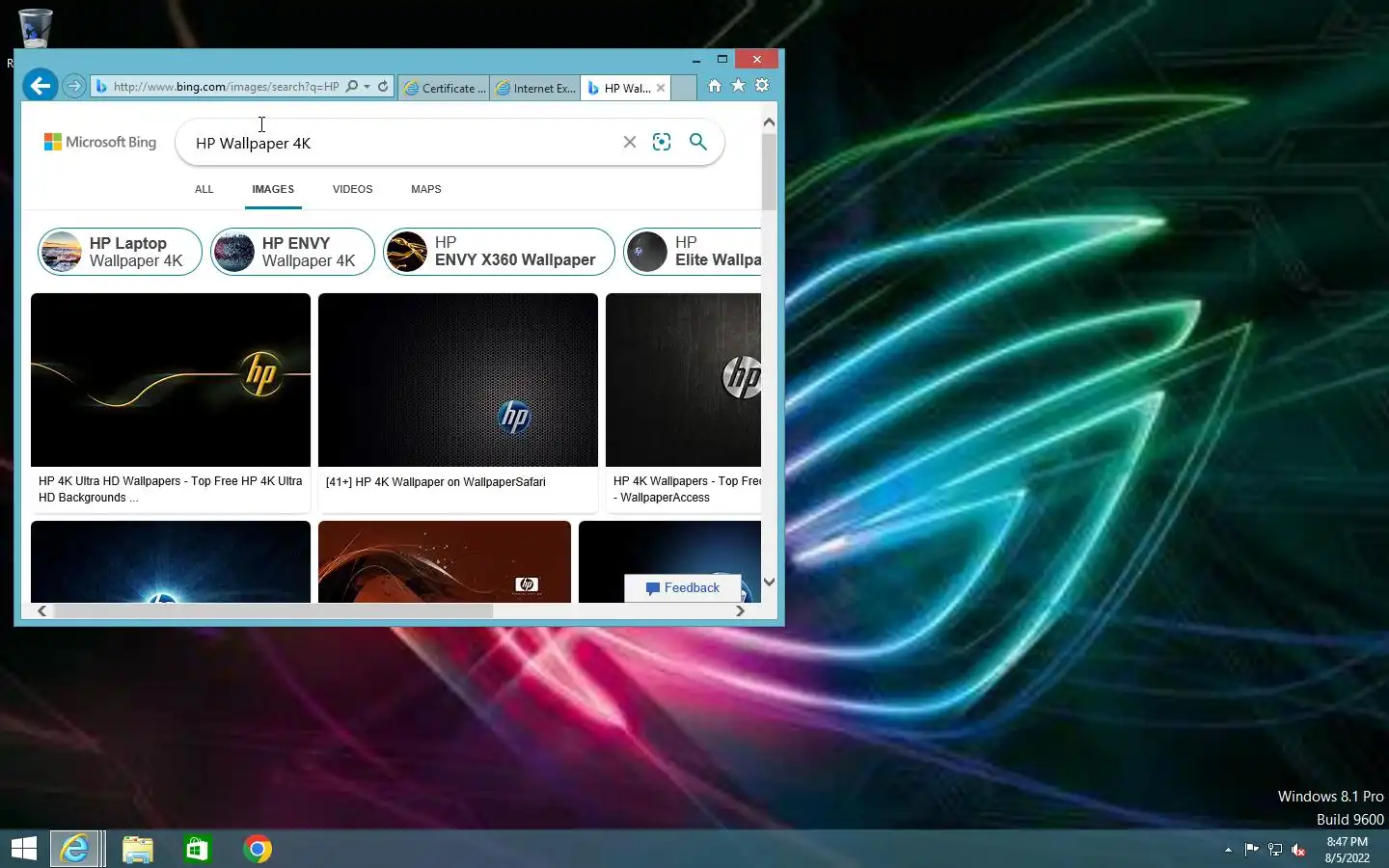Click the network tray icon

pyautogui.click(x=1275, y=850)
